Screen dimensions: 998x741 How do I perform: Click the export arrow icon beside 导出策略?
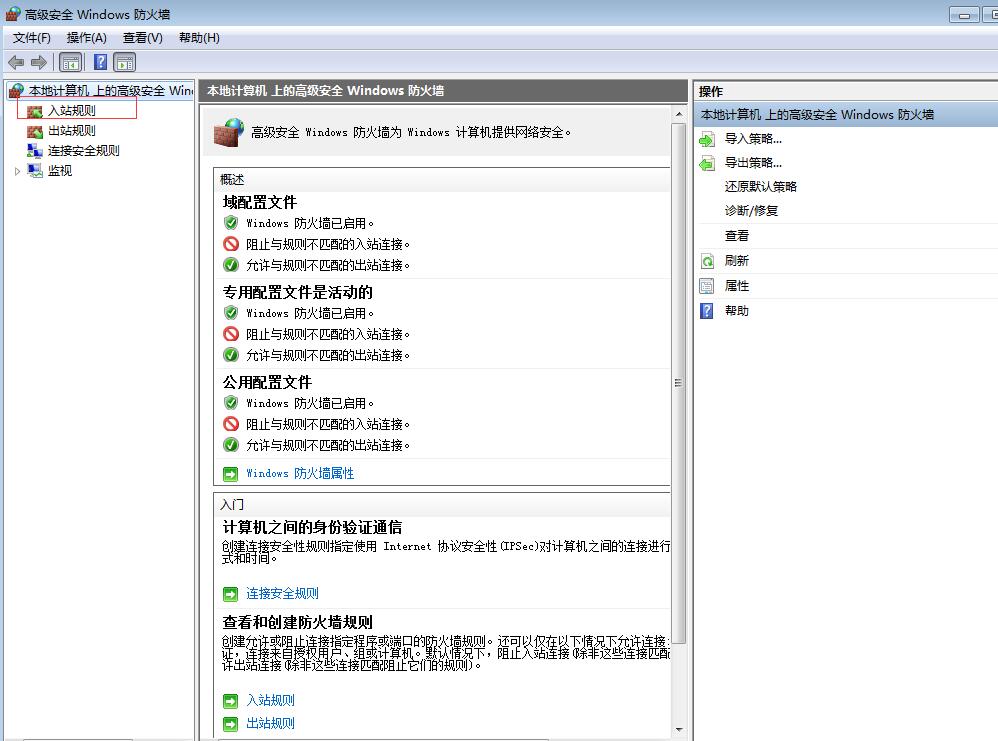(x=707, y=164)
